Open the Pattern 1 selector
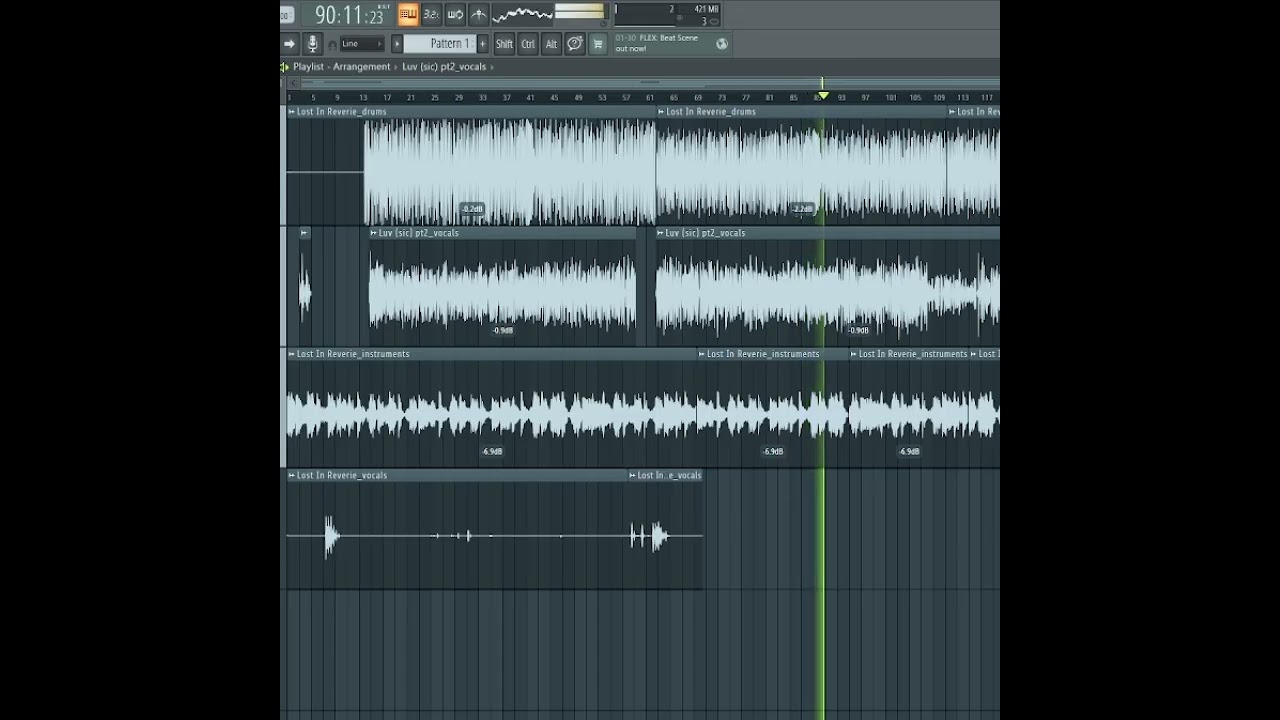The height and width of the screenshot is (720, 1280). click(x=439, y=43)
